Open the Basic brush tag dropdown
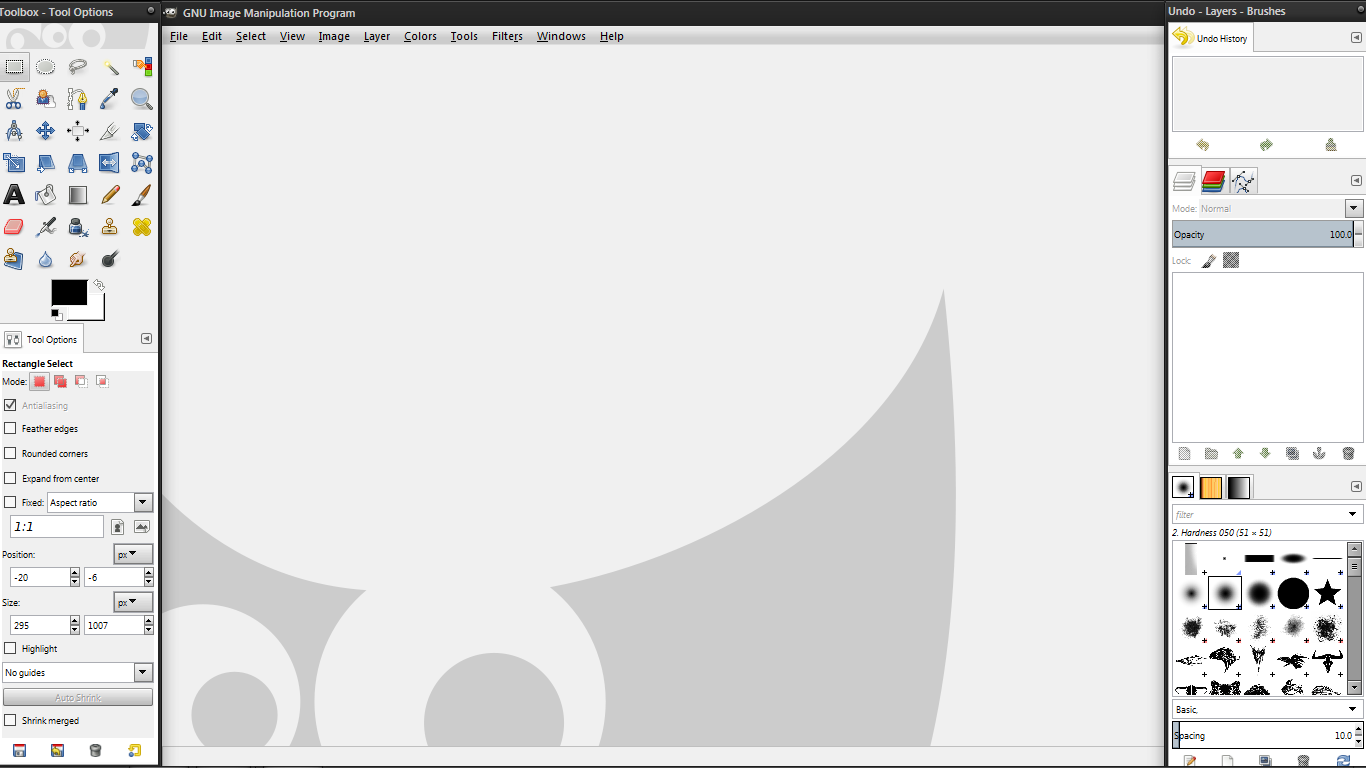This screenshot has width=1366, height=768. tap(1268, 709)
